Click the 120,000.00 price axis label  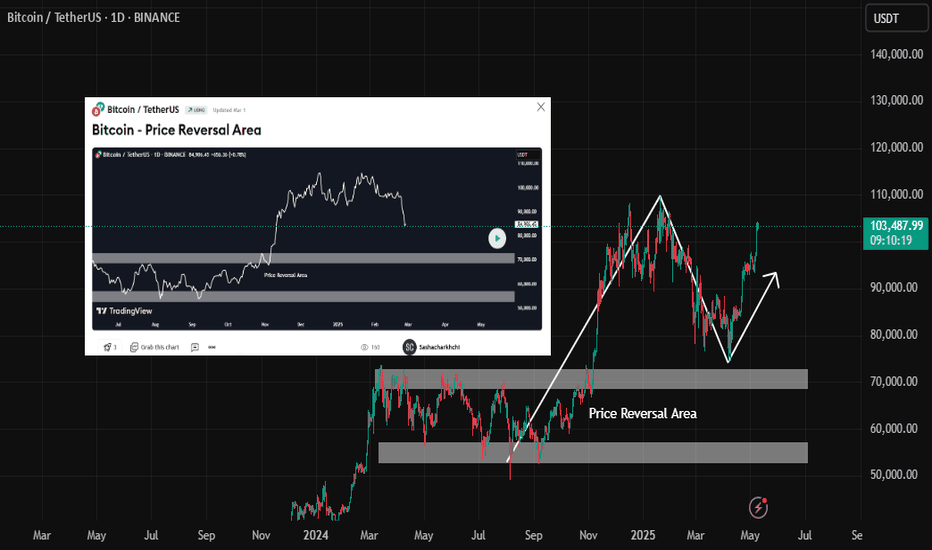[x=896, y=147]
